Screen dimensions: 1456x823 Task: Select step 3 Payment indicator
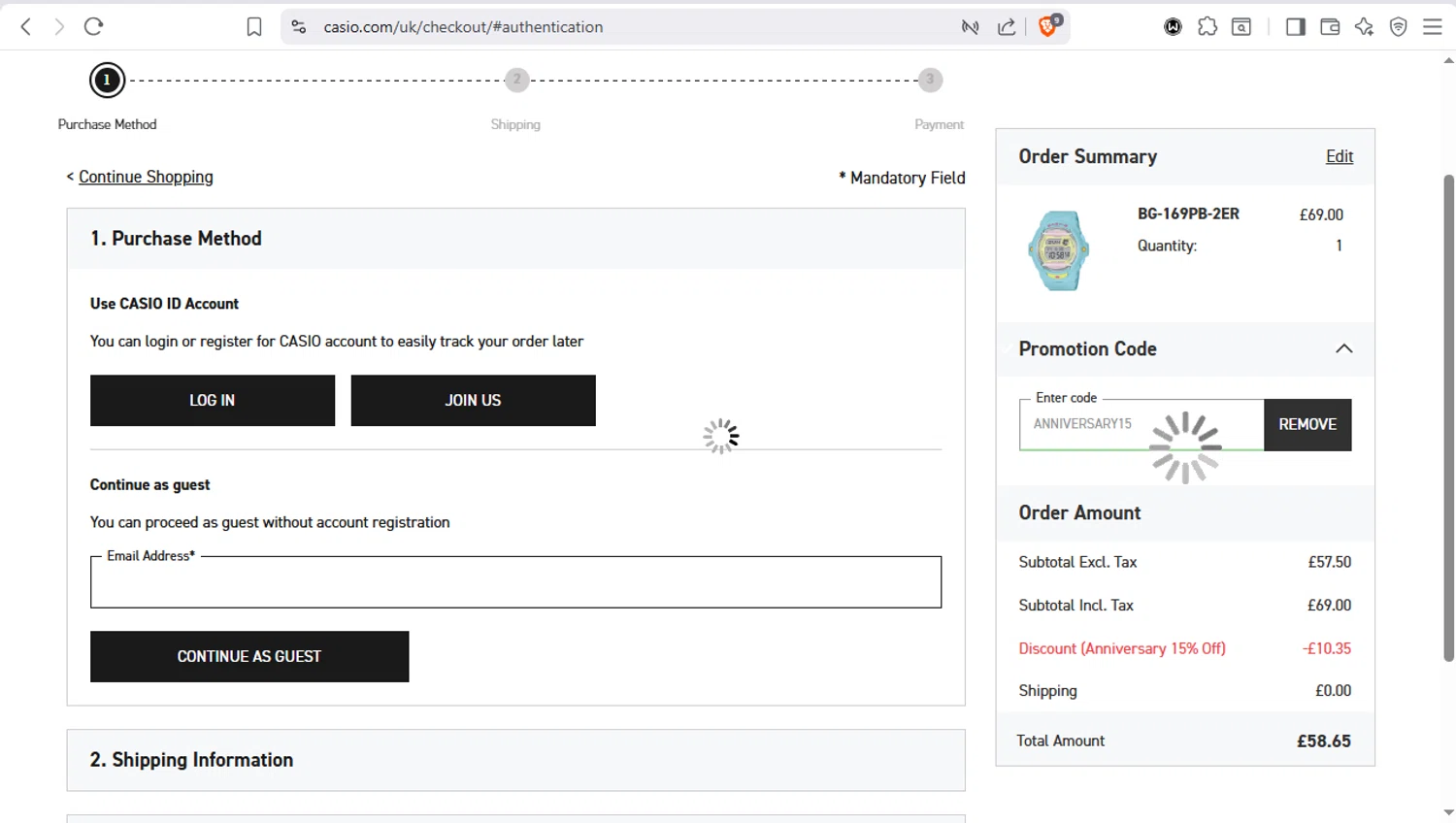930,80
